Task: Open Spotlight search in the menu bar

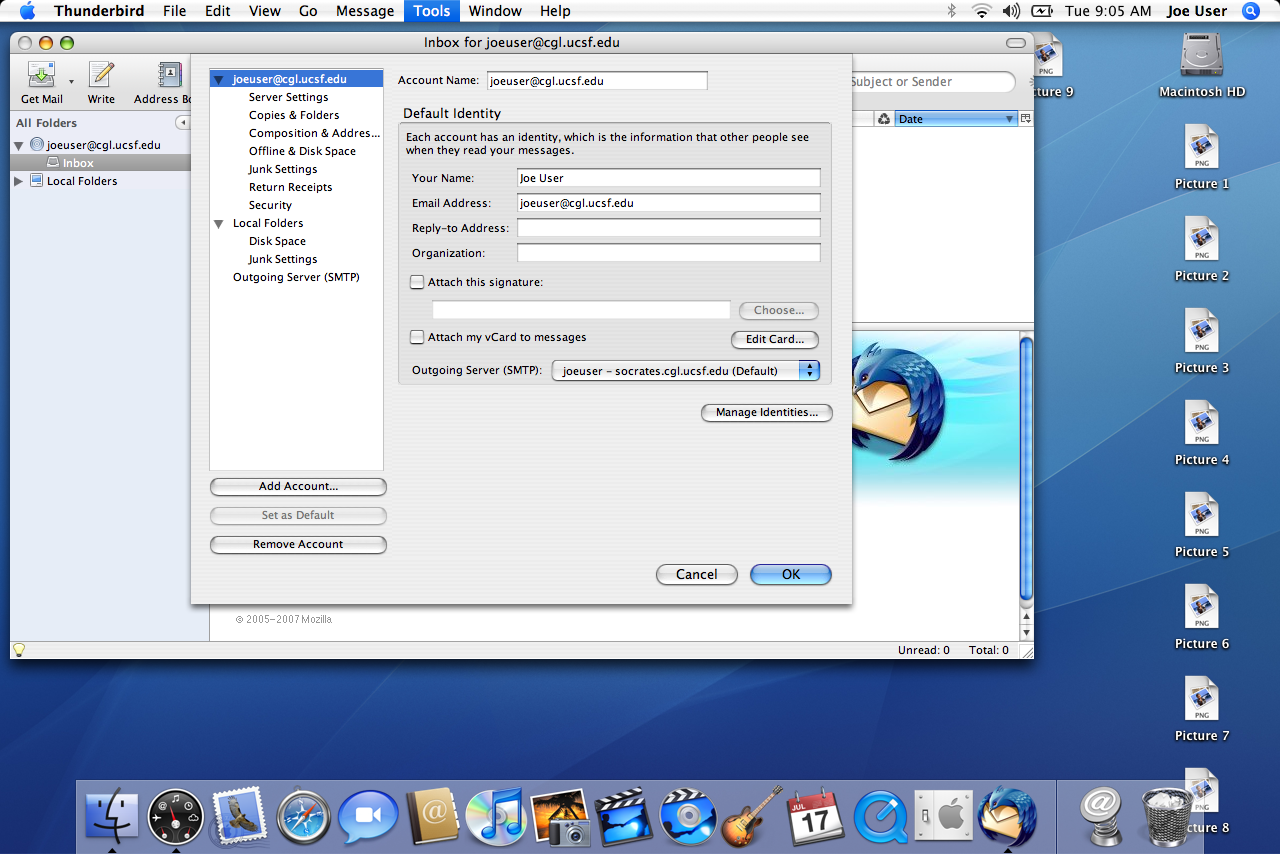Action: (x=1250, y=11)
